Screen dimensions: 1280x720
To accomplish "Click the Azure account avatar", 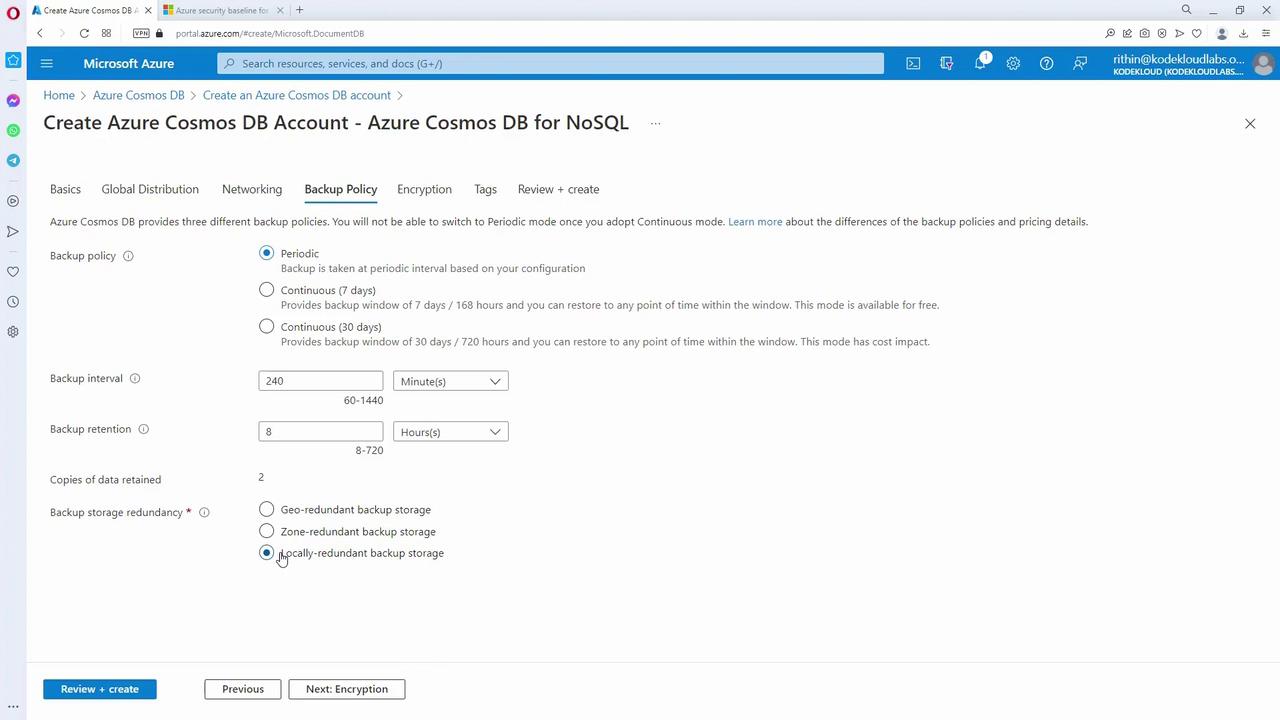I will pos(1263,64).
